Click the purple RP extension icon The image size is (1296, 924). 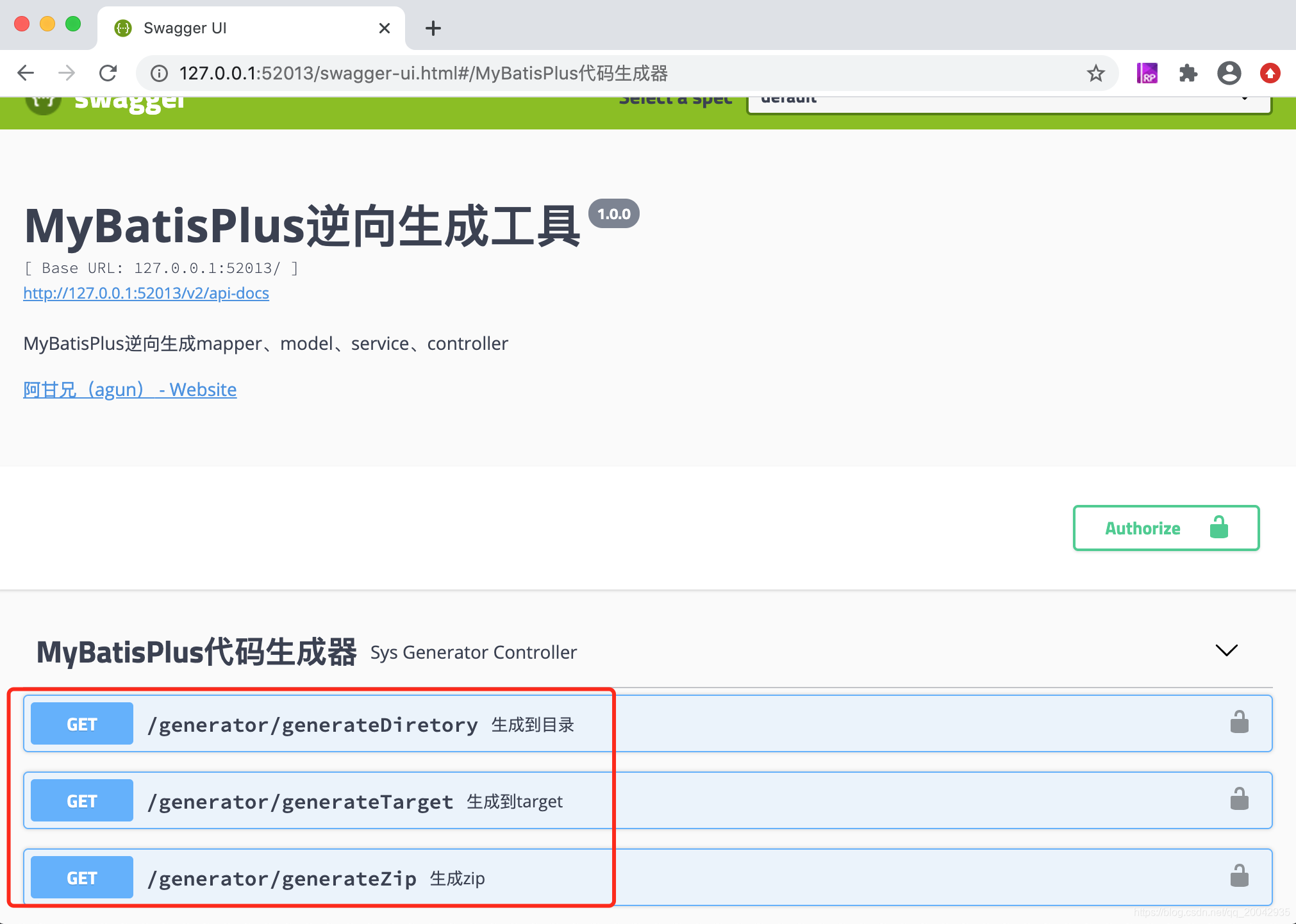coord(1147,73)
